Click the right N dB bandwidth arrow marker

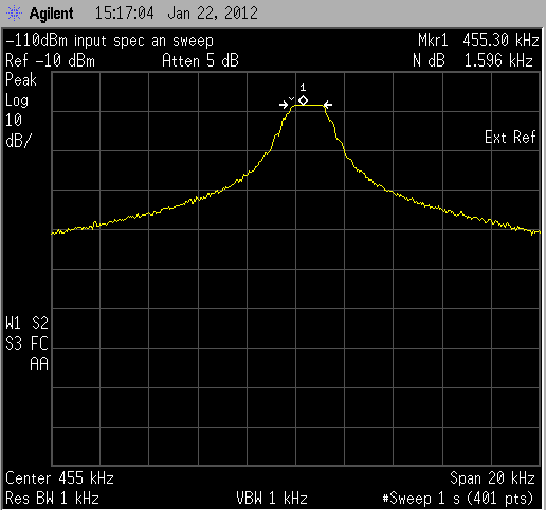pos(328,104)
